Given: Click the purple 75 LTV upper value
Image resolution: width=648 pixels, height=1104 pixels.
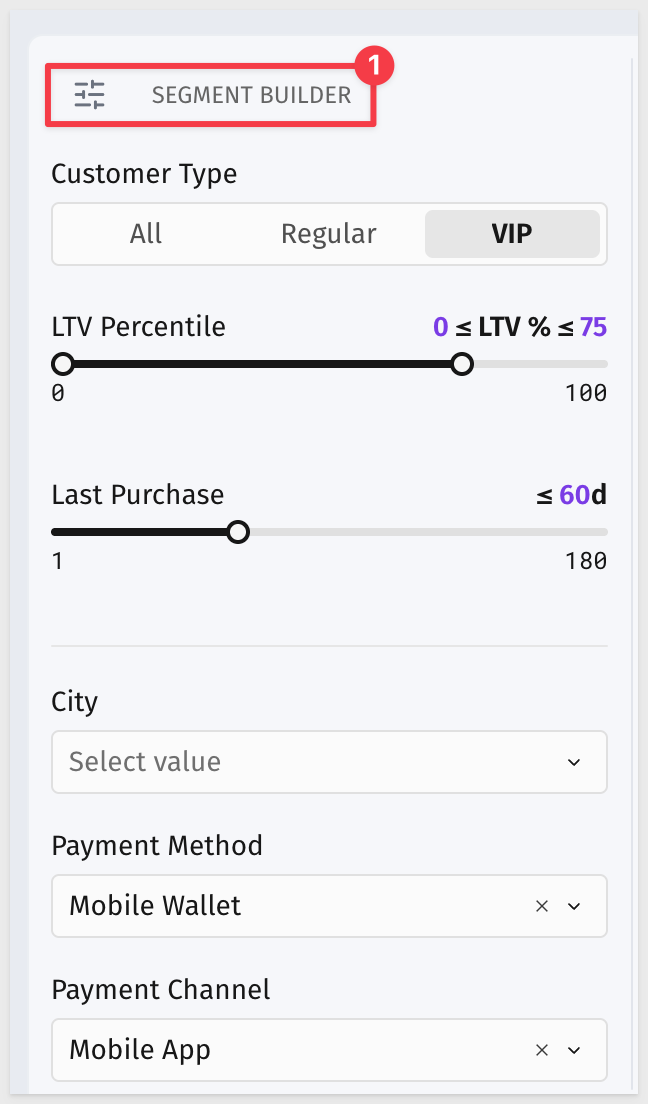Looking at the screenshot, I should pos(593,327).
